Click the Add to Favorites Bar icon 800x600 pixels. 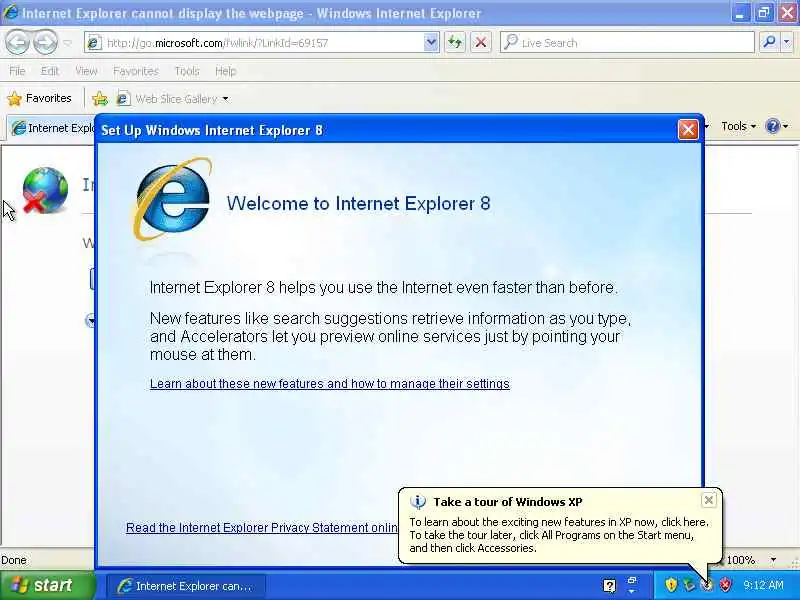100,98
